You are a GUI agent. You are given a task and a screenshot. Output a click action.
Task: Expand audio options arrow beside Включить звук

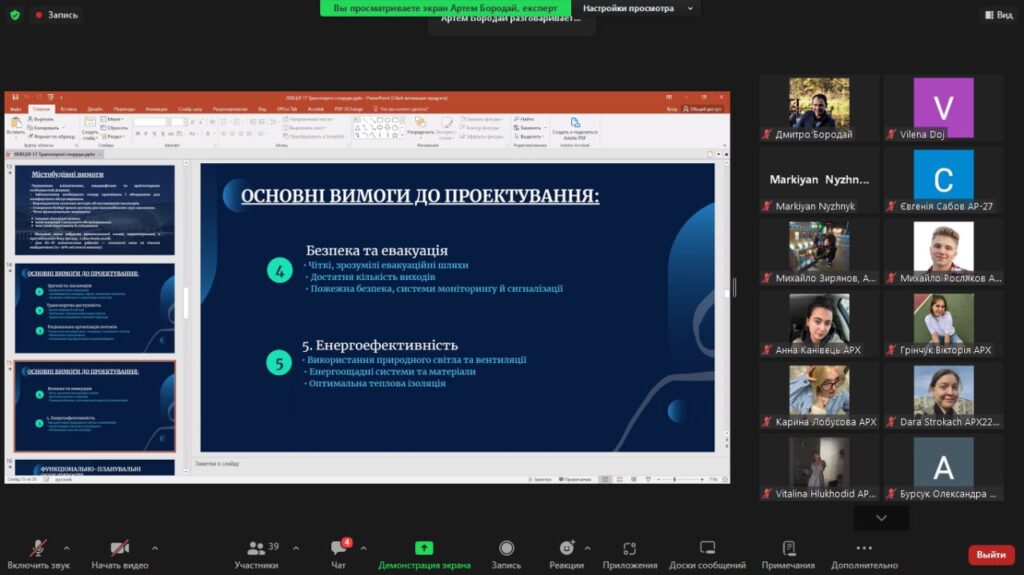tap(67, 548)
